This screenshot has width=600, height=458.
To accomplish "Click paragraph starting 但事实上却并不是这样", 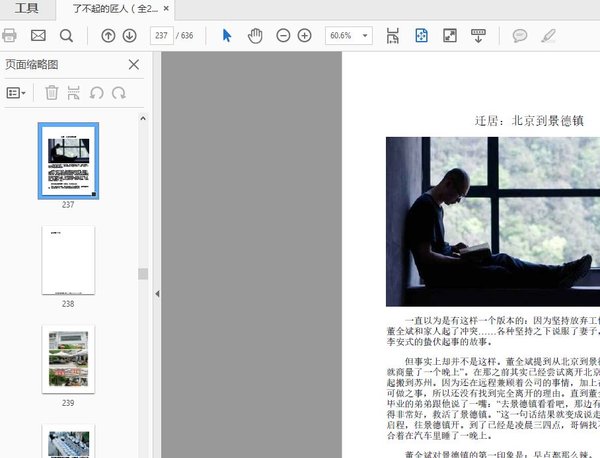I will coord(493,399).
